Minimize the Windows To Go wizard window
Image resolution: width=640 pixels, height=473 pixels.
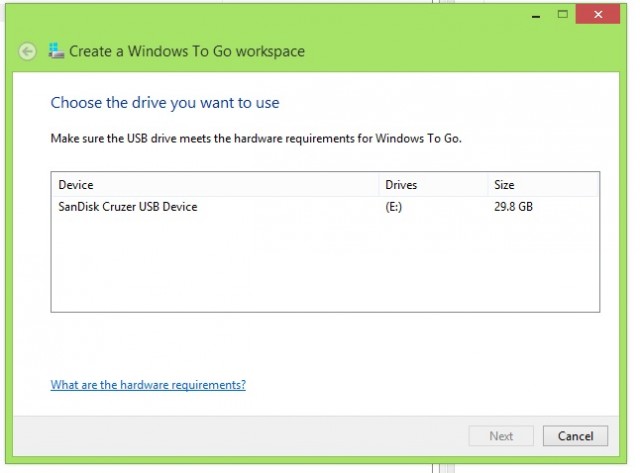(536, 16)
